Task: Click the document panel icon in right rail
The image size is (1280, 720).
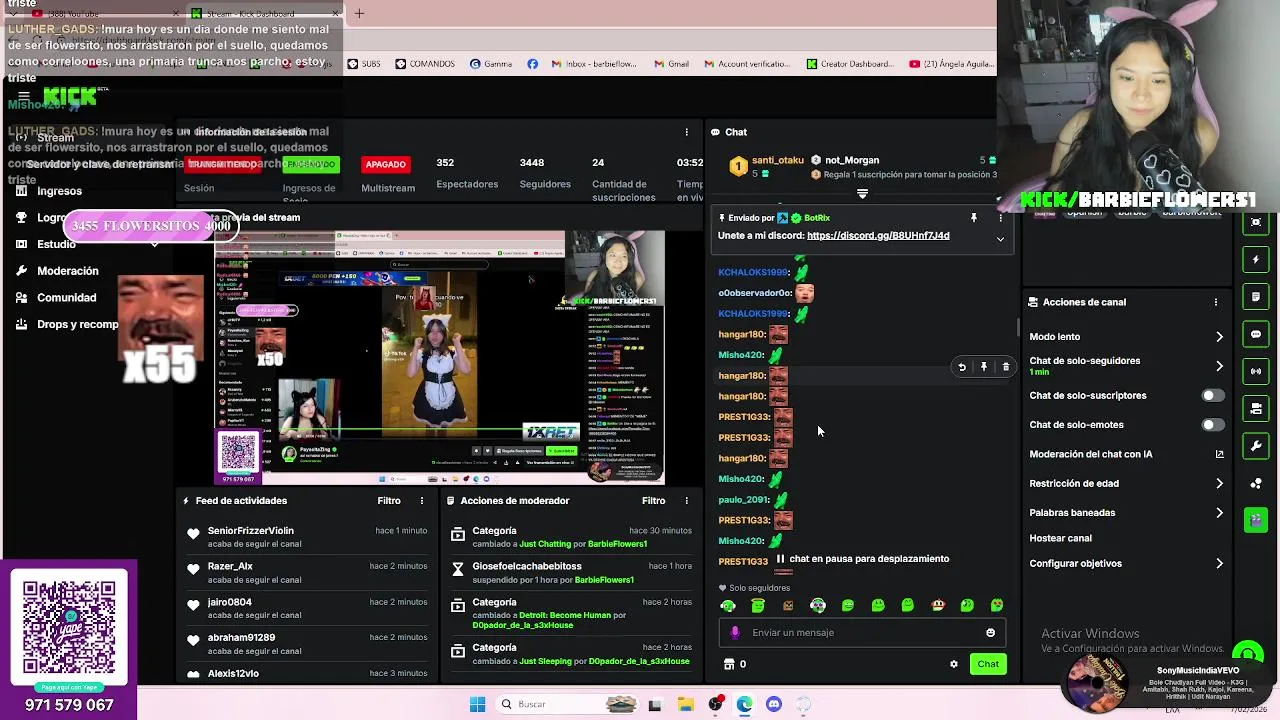Action: 1256,297
